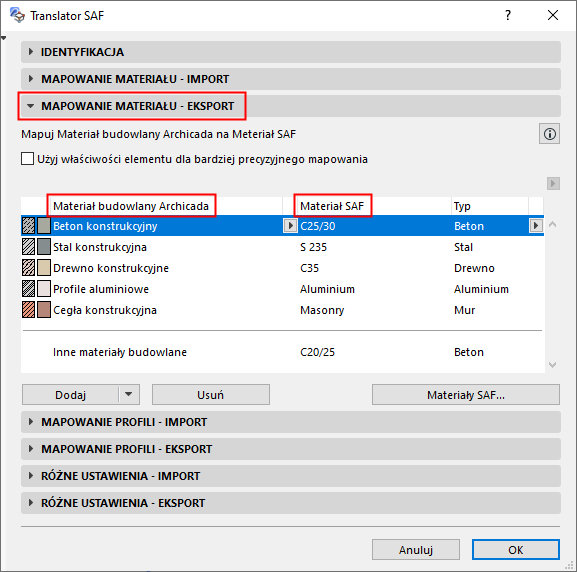Select the Profile aluminiowe row
Image resolution: width=577 pixels, height=572 pixels.
(x=282, y=289)
